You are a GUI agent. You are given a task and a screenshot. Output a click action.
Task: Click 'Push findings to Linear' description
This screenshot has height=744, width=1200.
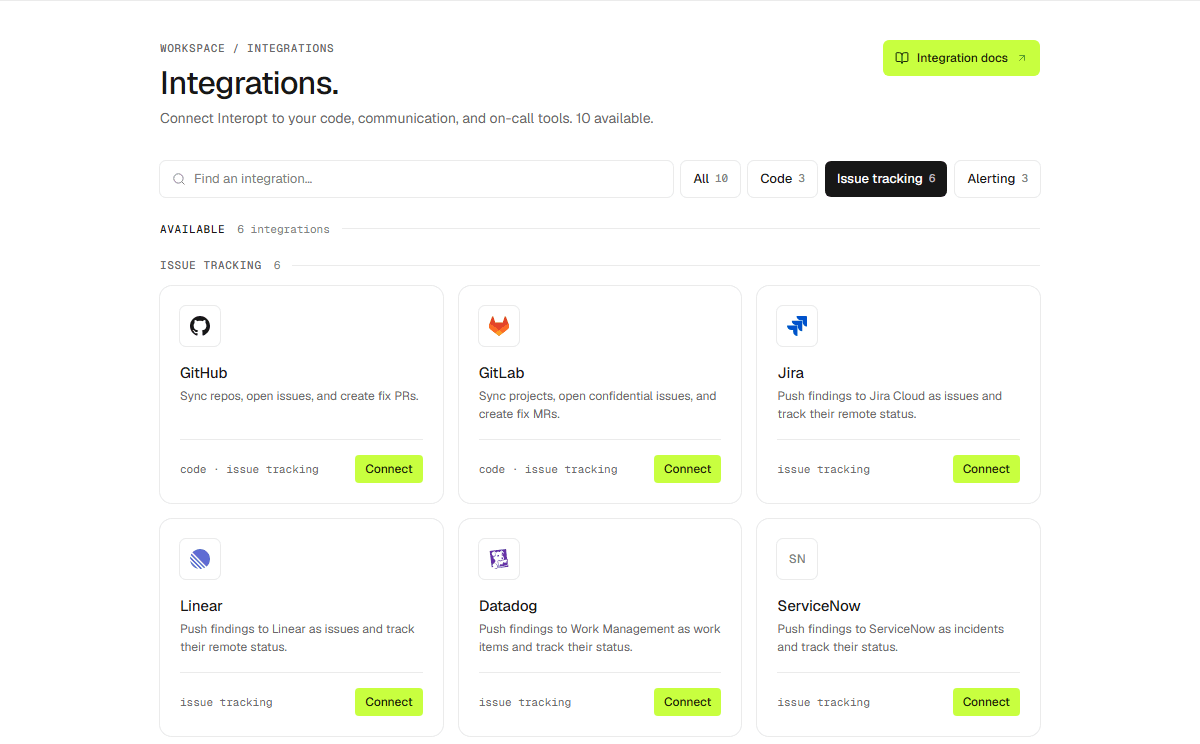(297, 638)
